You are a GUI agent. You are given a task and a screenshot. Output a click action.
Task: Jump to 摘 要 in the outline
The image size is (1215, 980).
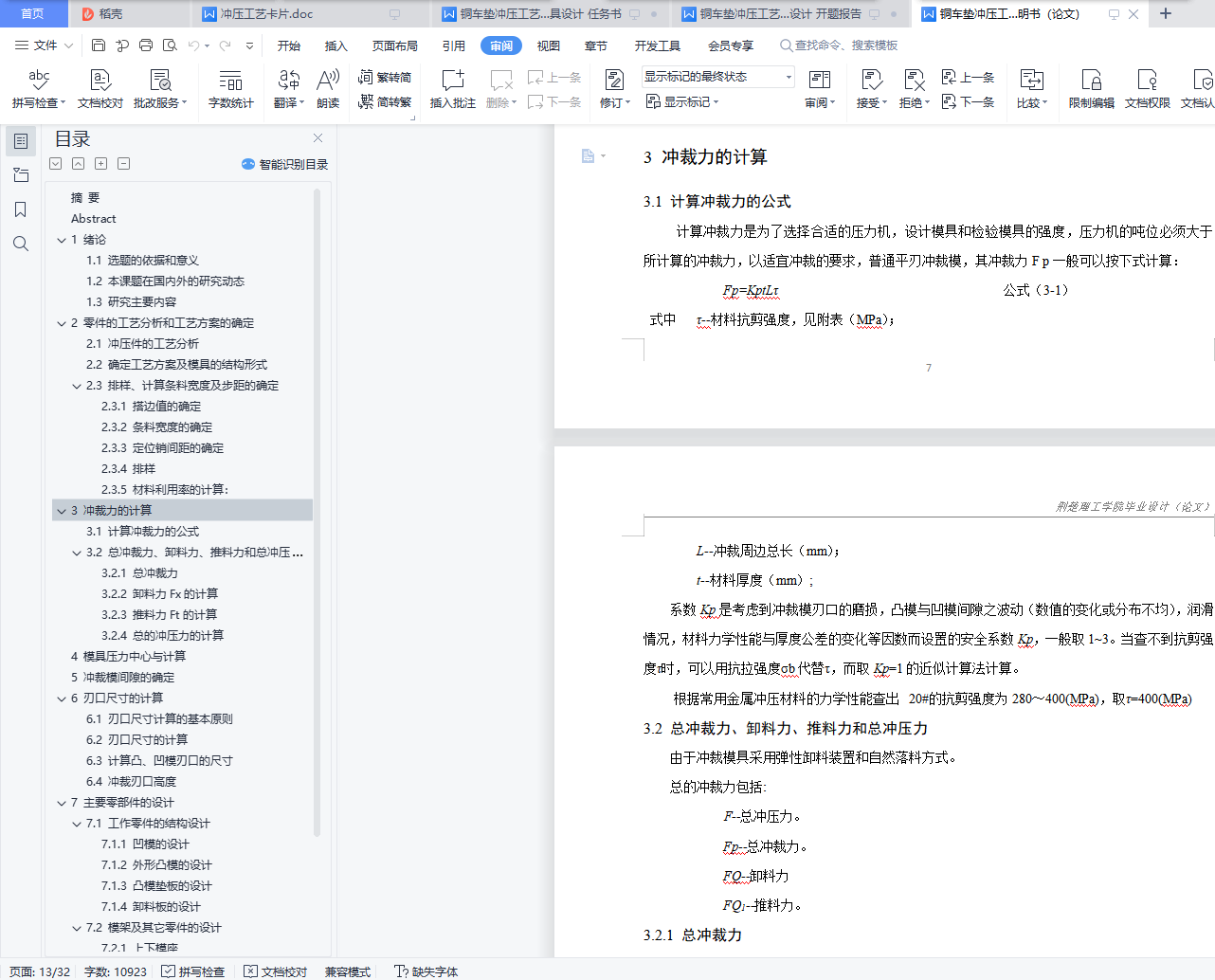(85, 198)
